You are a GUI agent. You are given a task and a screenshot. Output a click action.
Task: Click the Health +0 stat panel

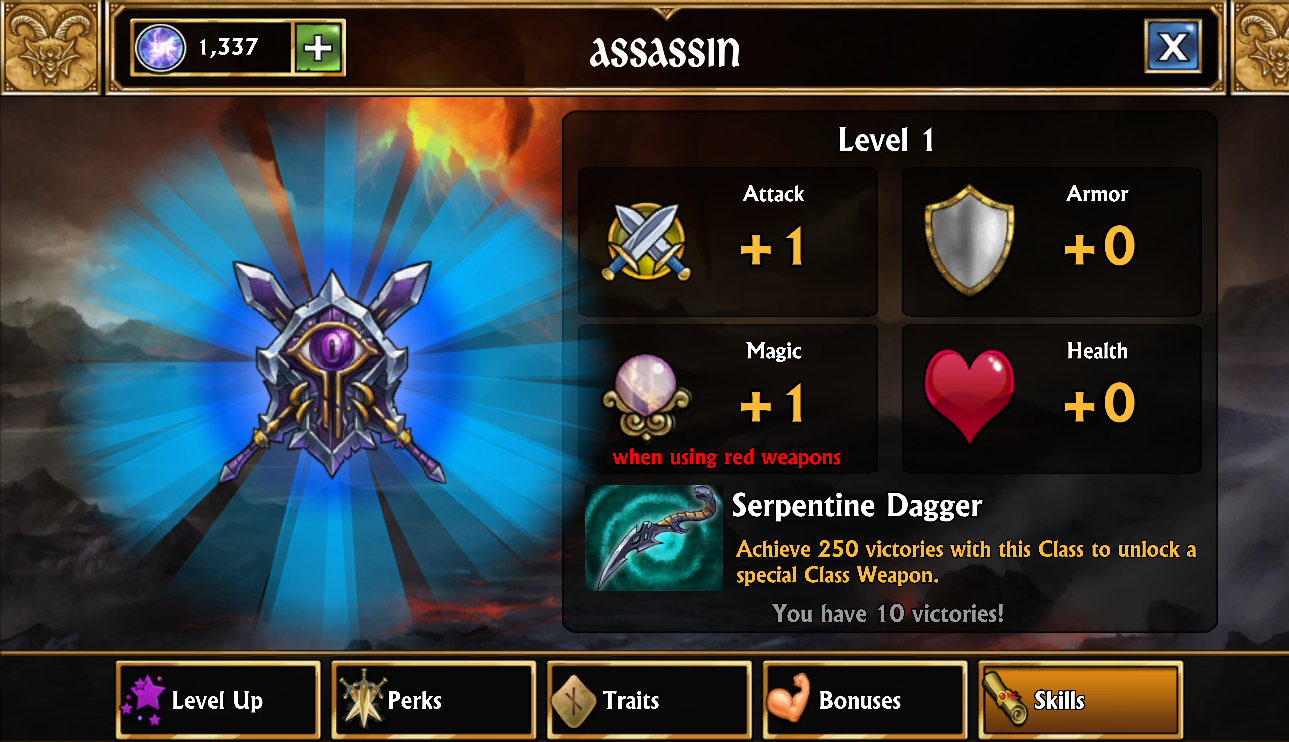pyautogui.click(x=1052, y=398)
